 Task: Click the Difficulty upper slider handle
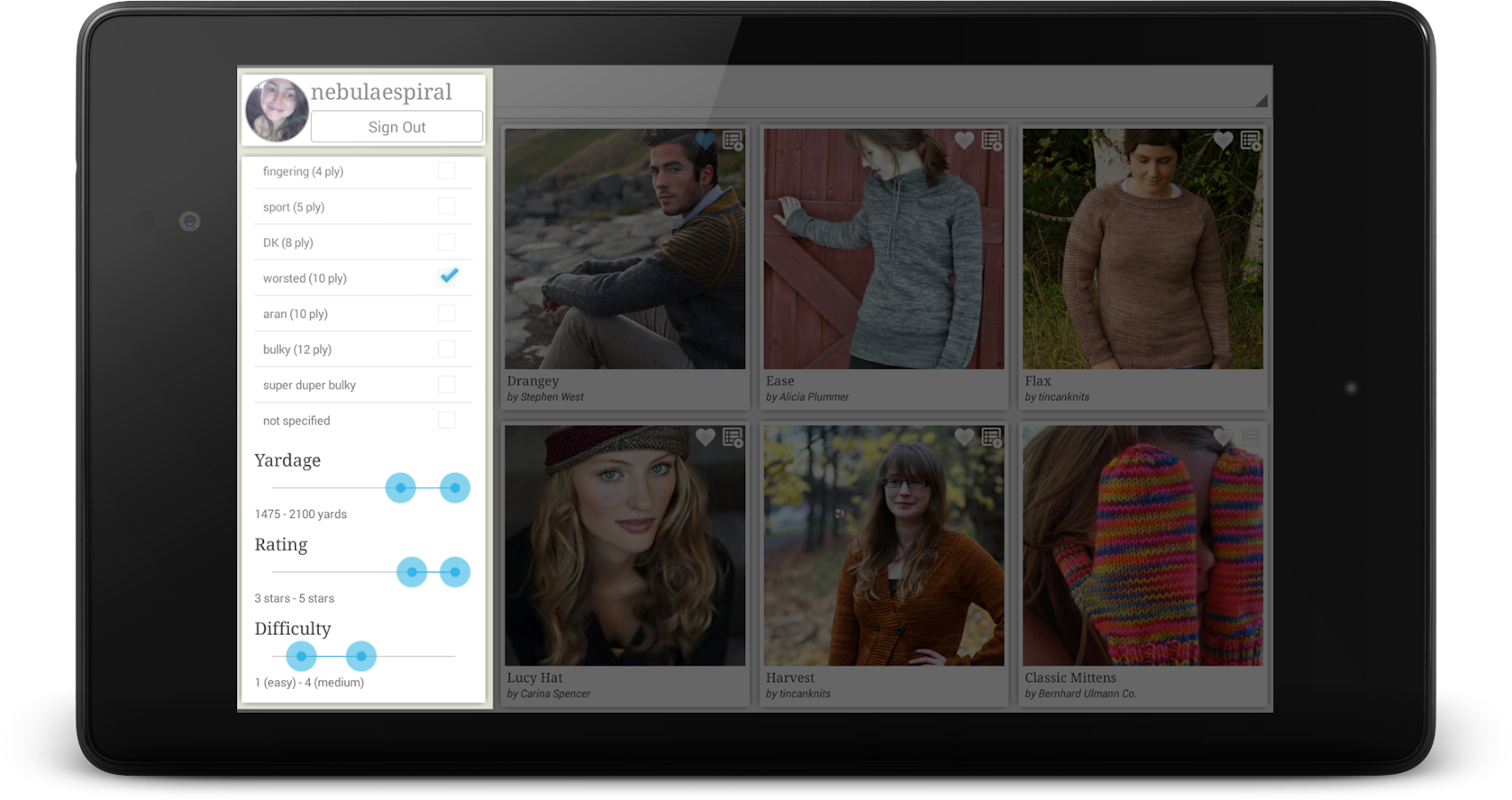coord(361,657)
